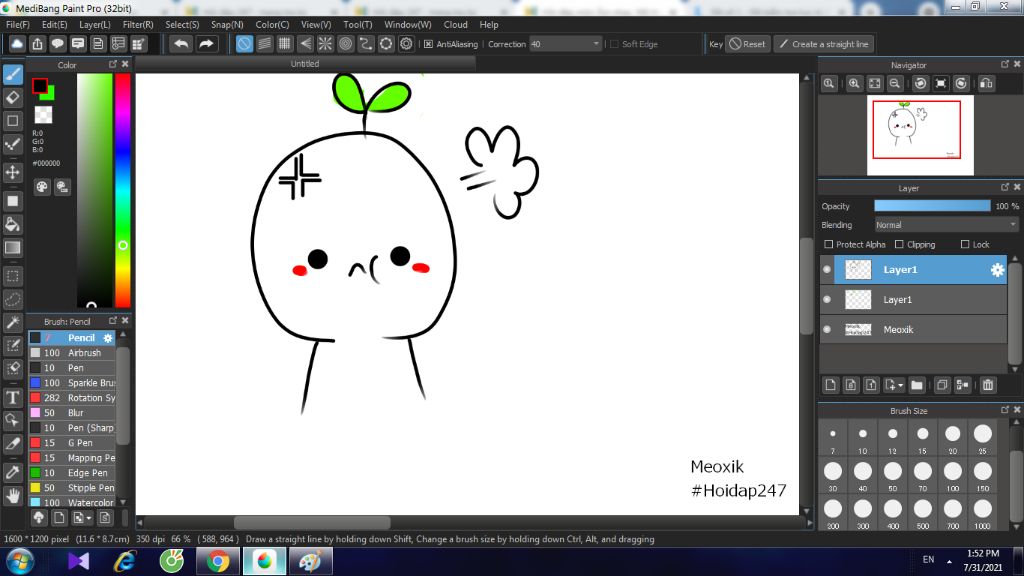This screenshot has width=1024, height=576.
Task: Open the Layer menu
Action: pyautogui.click(x=95, y=25)
